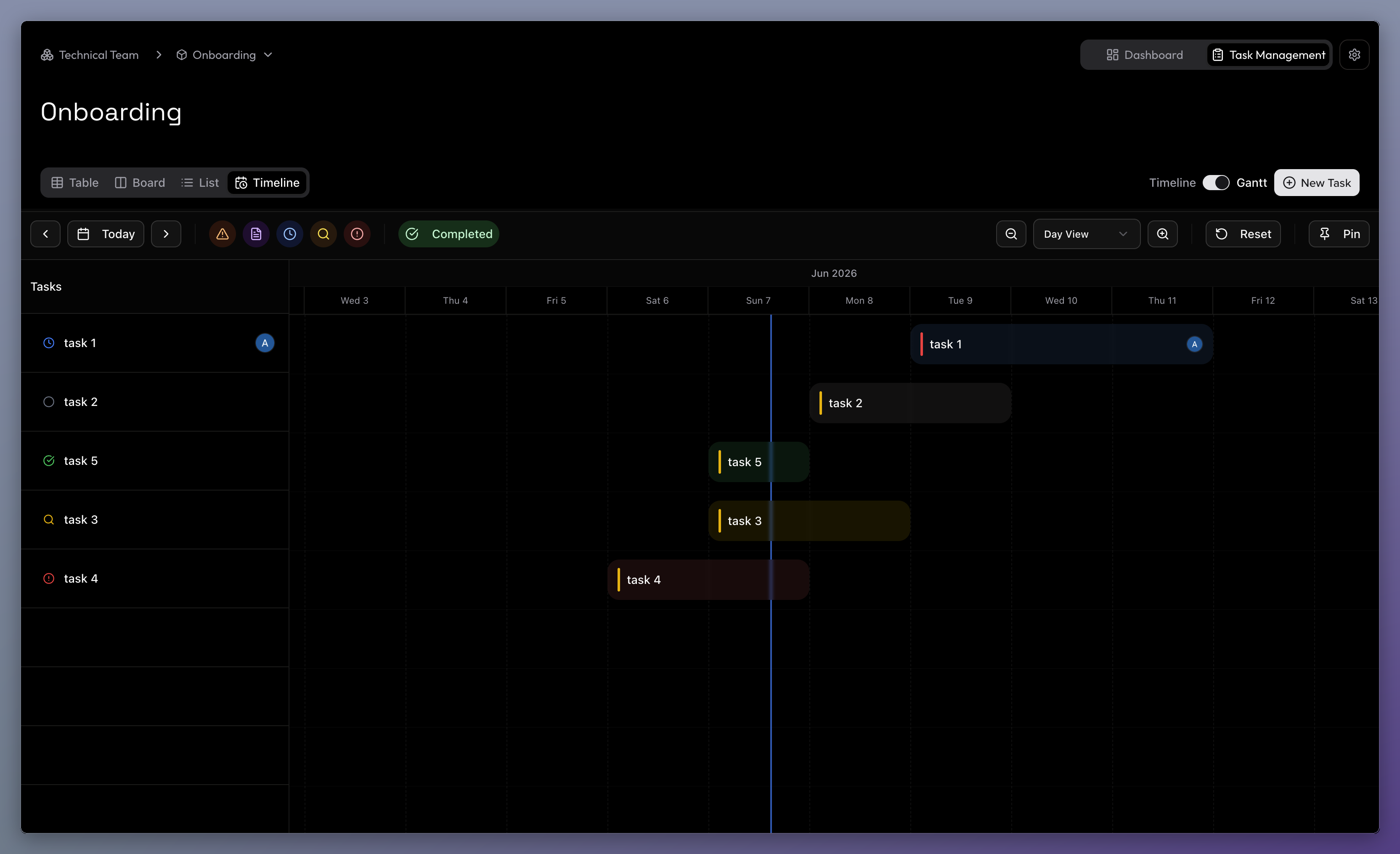The width and height of the screenshot is (1400, 854).
Task: Click task 3 row in Tasks list
Action: (x=154, y=519)
